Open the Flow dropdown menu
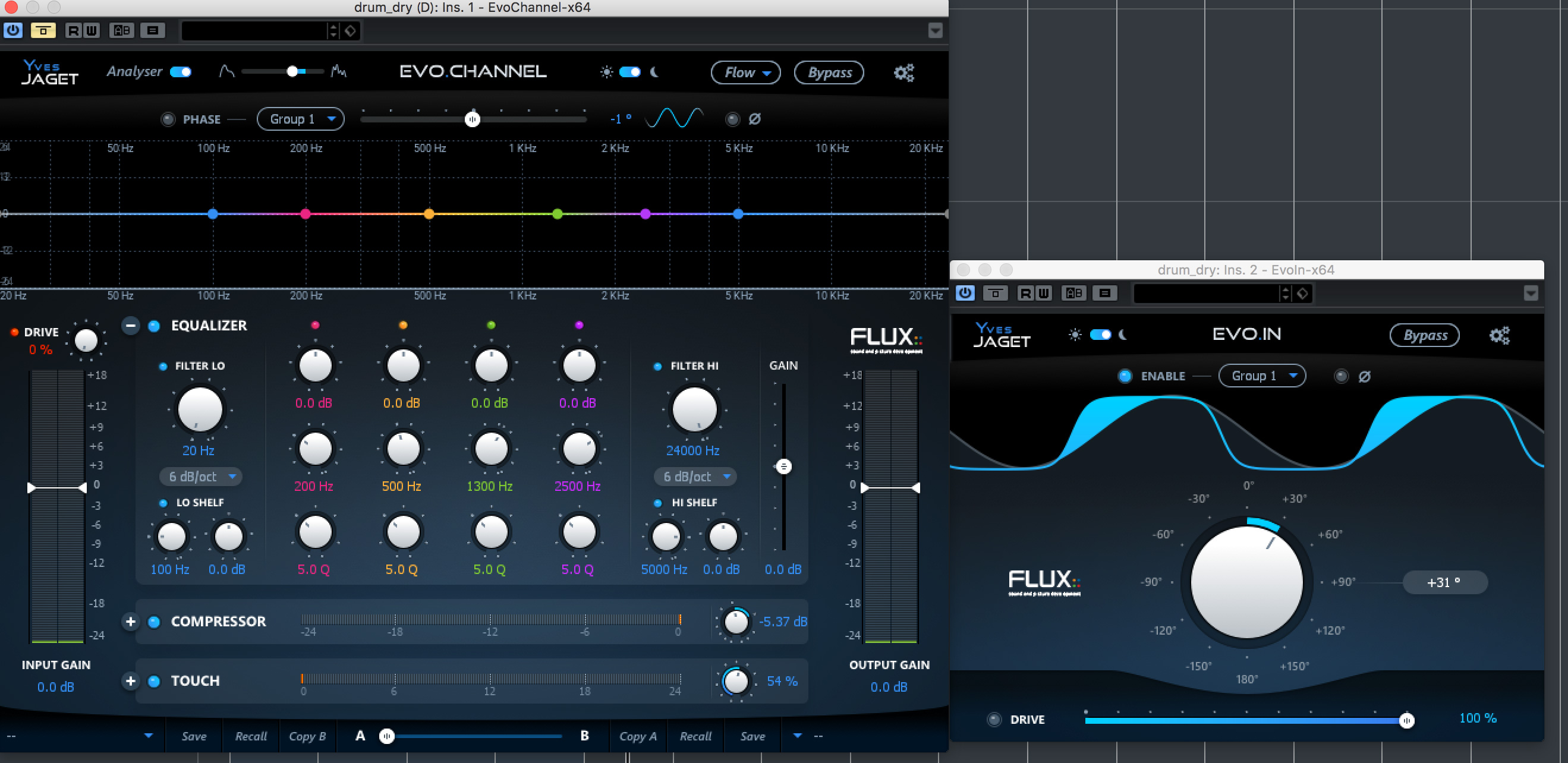Viewport: 1568px width, 763px height. click(x=745, y=72)
